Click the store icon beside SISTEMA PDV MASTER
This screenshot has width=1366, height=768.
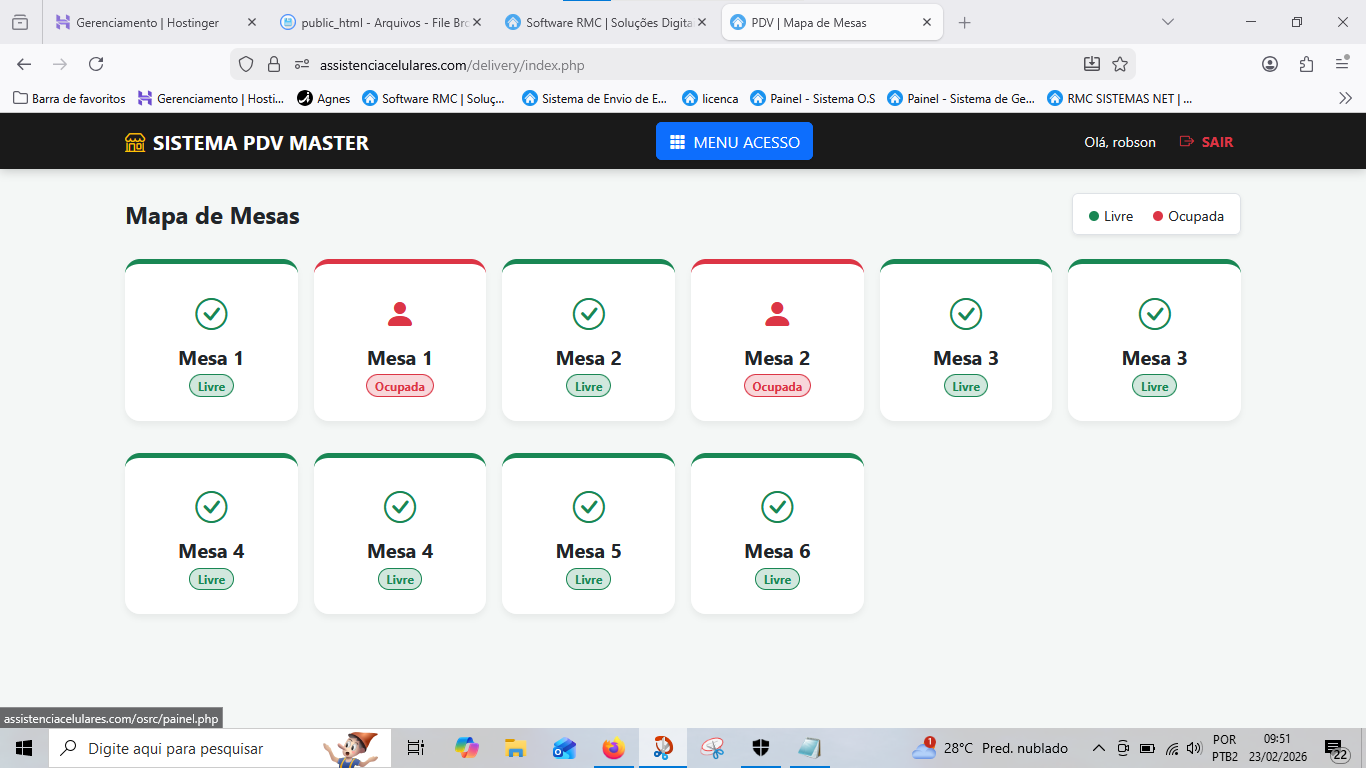point(135,143)
